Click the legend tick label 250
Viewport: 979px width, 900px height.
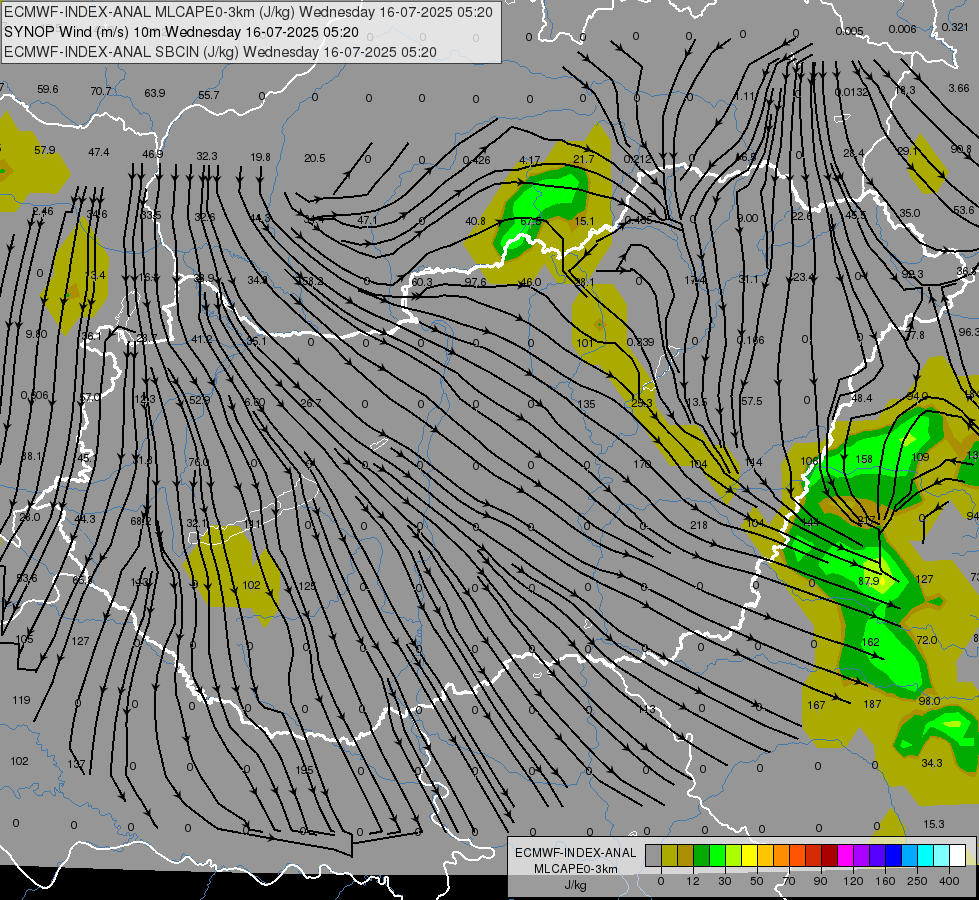[x=917, y=881]
